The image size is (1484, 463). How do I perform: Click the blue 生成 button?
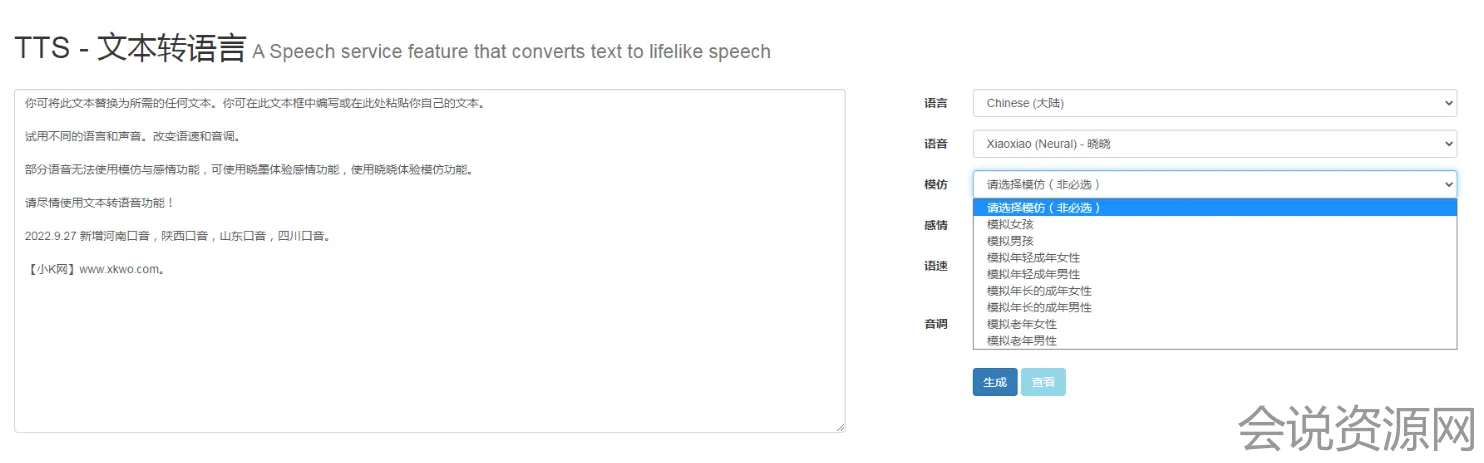[994, 382]
